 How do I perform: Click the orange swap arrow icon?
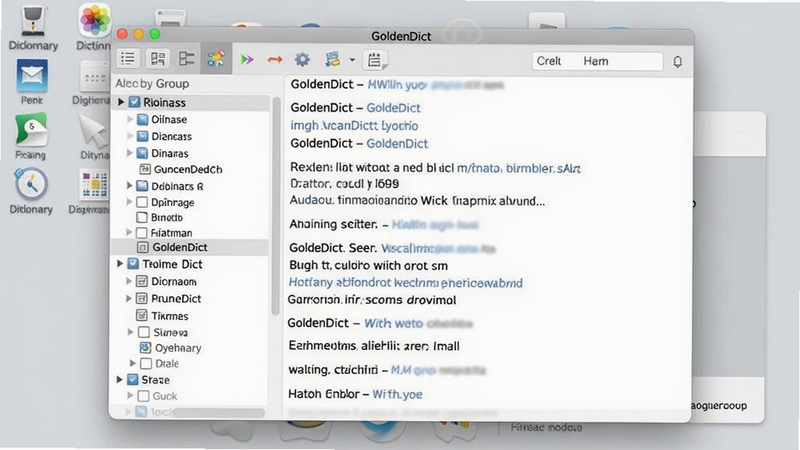pyautogui.click(x=275, y=60)
